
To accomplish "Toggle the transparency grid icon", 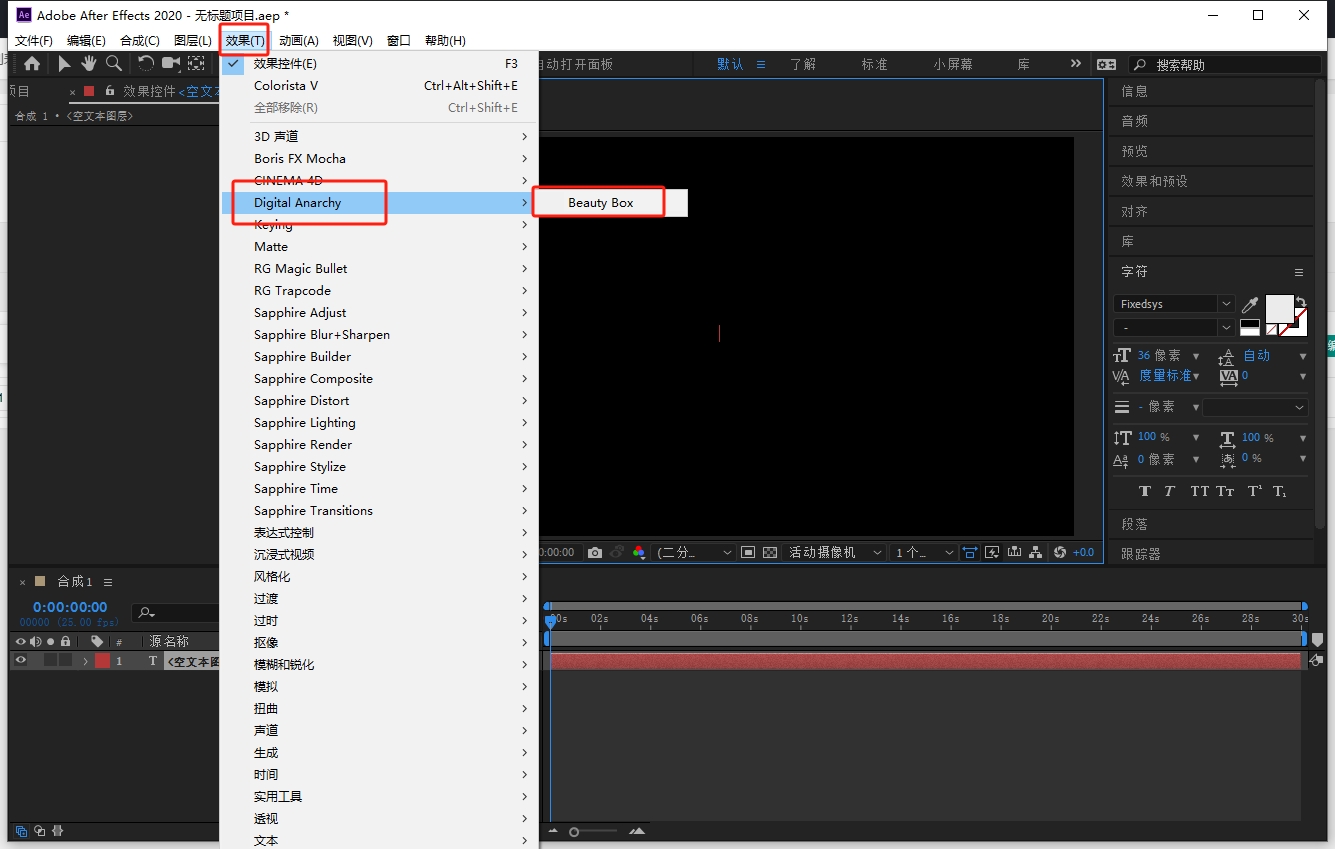I will (770, 552).
